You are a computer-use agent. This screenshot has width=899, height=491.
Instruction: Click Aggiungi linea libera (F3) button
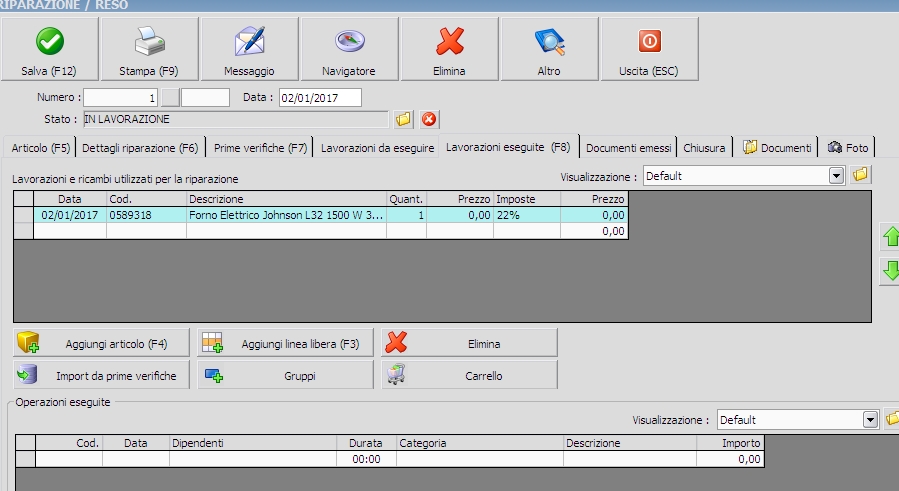[x=286, y=343]
